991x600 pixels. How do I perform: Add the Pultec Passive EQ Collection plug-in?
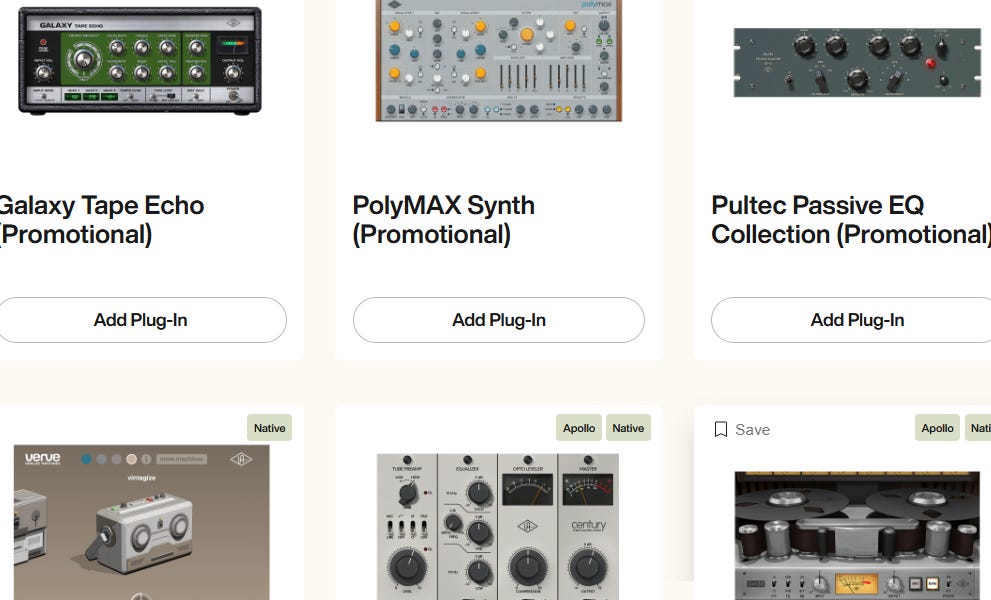851,320
